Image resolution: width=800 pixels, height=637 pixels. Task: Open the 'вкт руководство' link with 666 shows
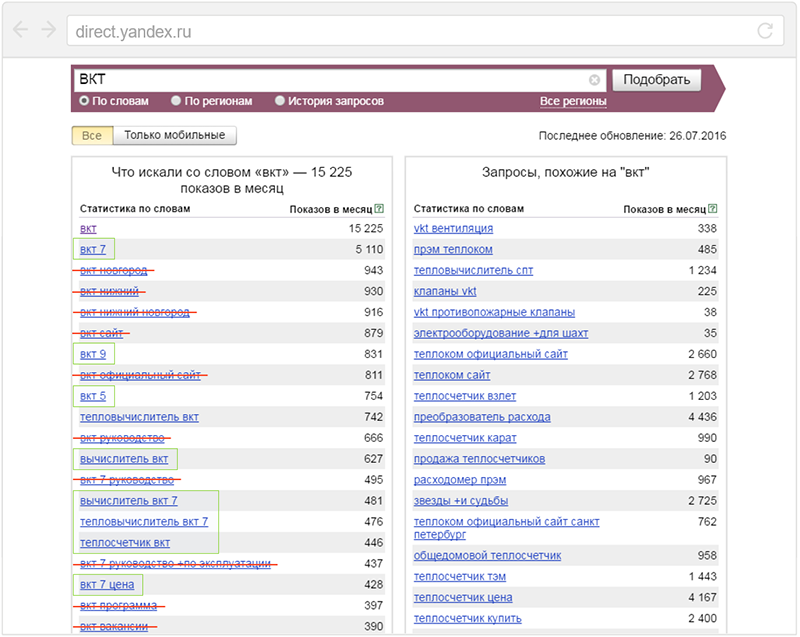click(x=122, y=438)
